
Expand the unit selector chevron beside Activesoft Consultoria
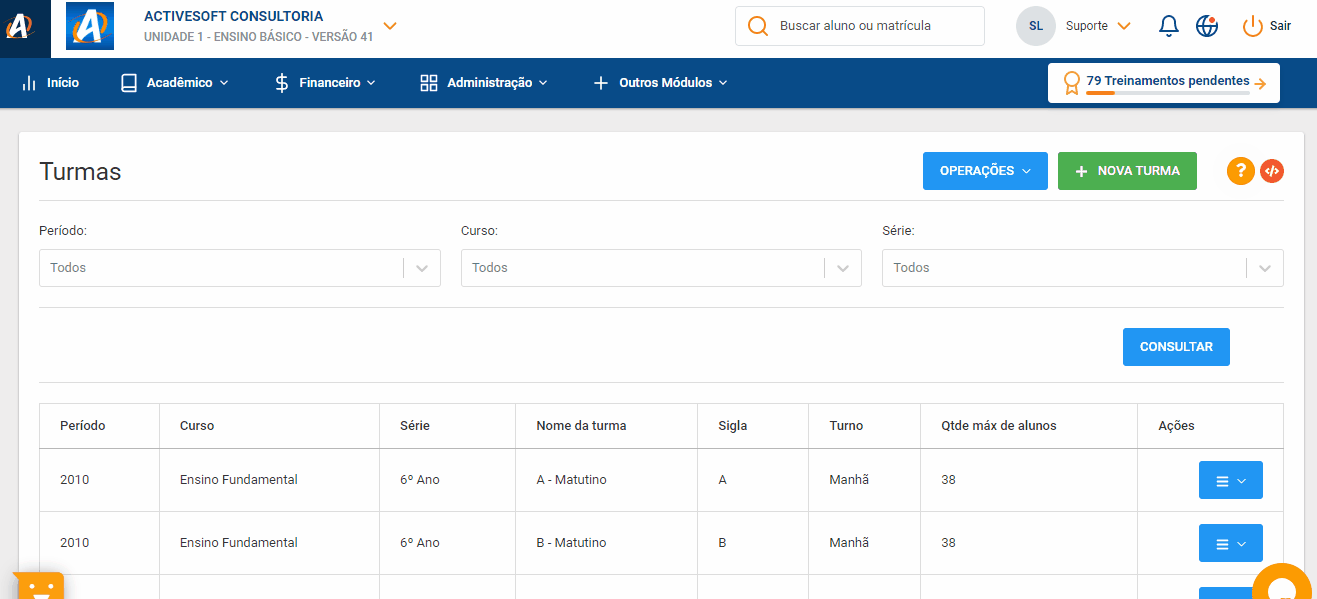point(390,26)
